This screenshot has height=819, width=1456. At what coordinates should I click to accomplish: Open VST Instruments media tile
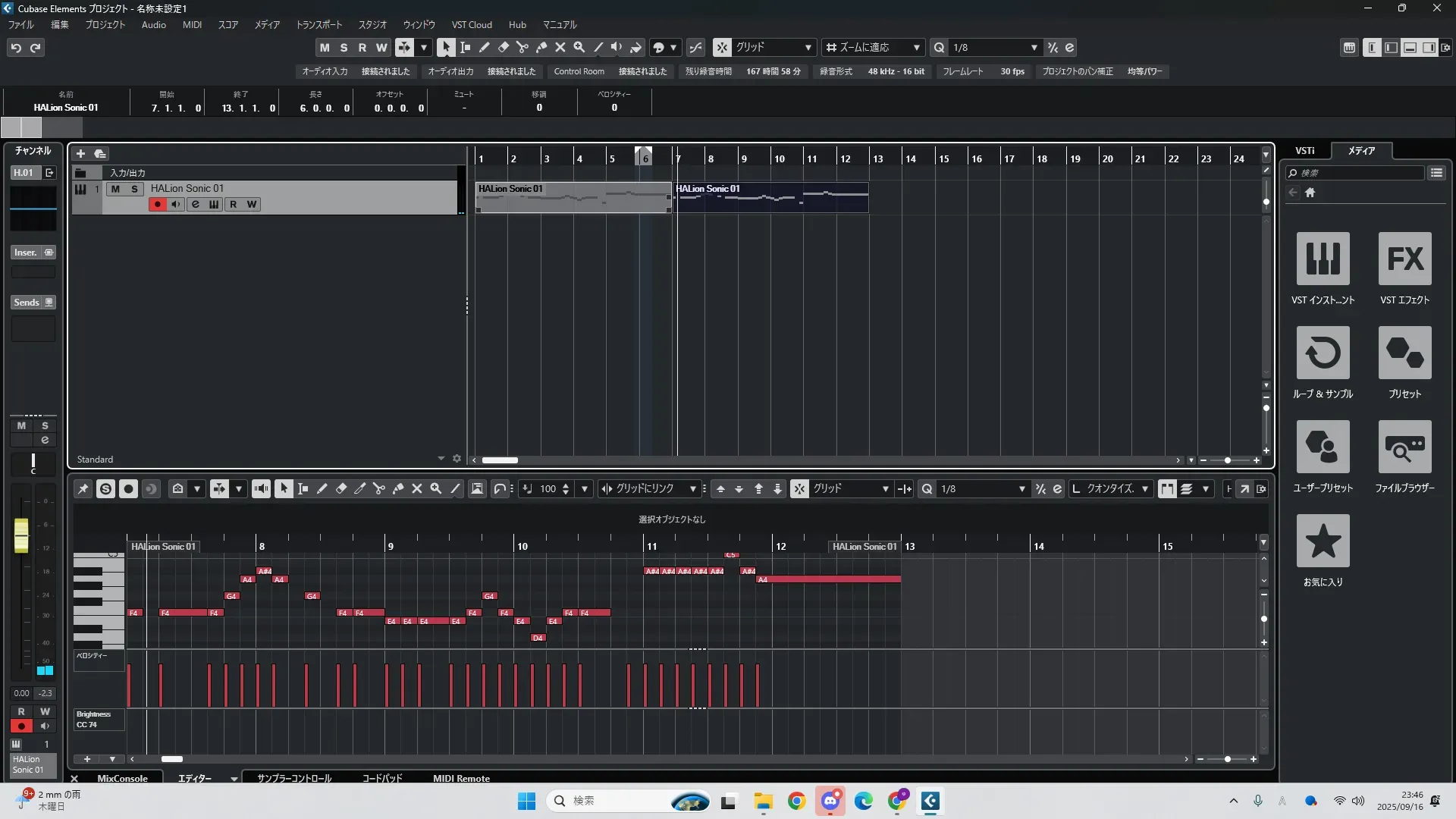click(x=1323, y=259)
